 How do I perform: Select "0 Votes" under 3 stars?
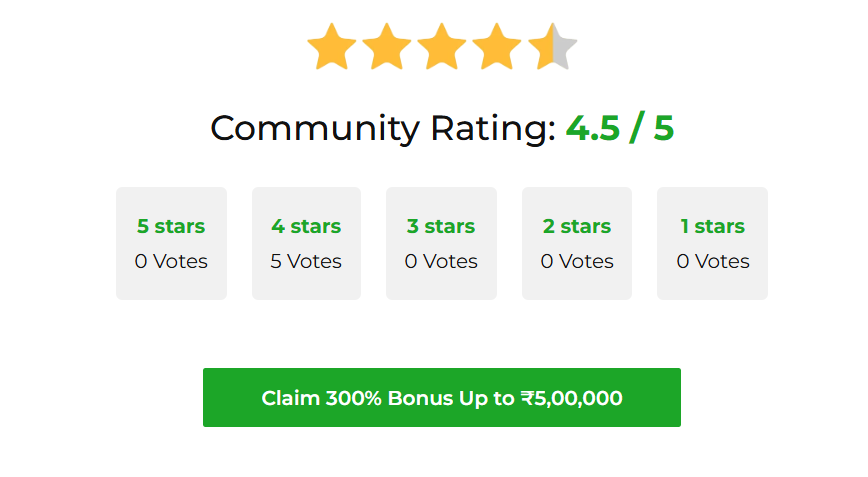(x=441, y=262)
